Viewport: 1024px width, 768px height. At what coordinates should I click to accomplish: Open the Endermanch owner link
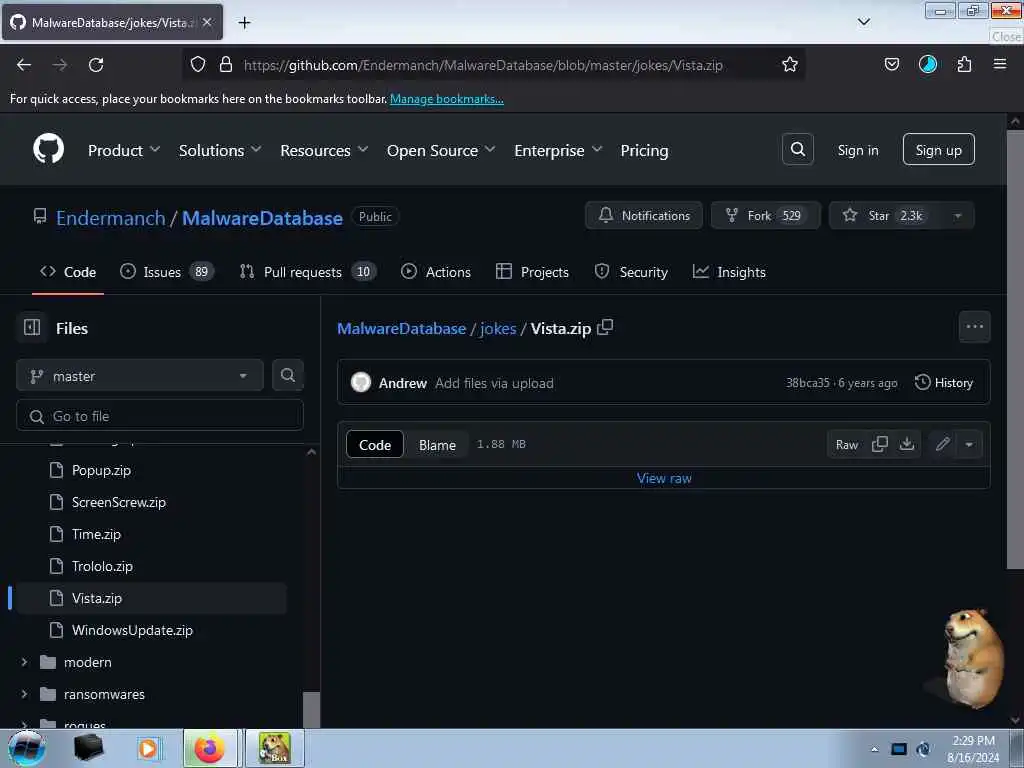pos(110,218)
